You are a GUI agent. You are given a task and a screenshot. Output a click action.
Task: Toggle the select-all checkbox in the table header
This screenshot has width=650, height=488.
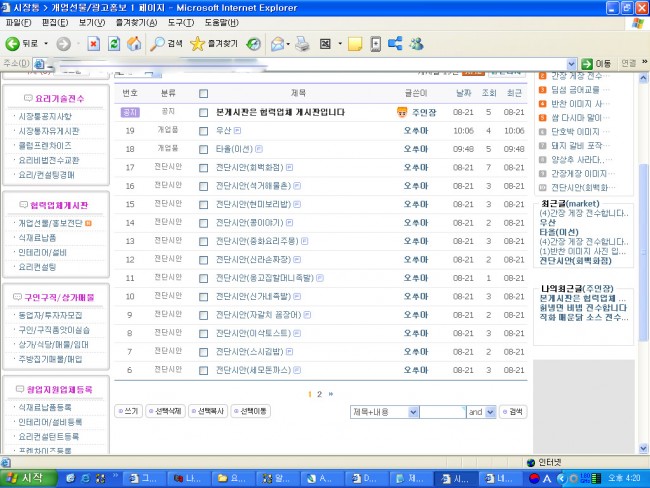[x=204, y=93]
